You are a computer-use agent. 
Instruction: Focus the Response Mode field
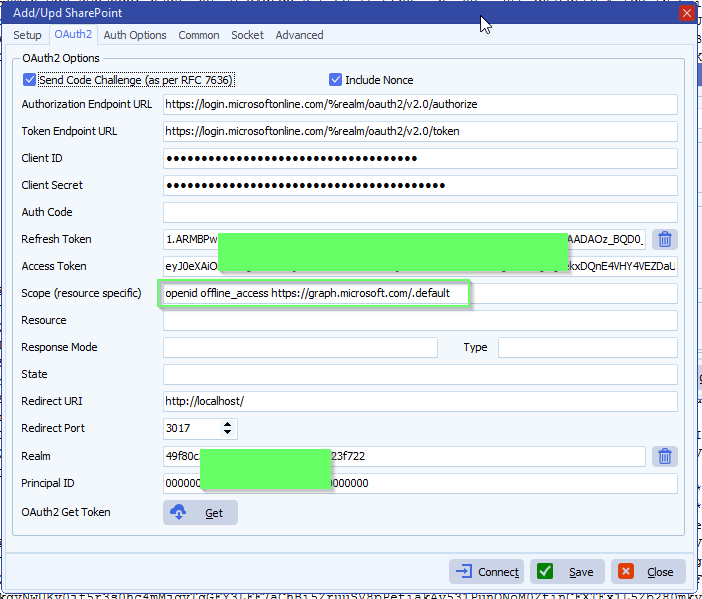[300, 347]
